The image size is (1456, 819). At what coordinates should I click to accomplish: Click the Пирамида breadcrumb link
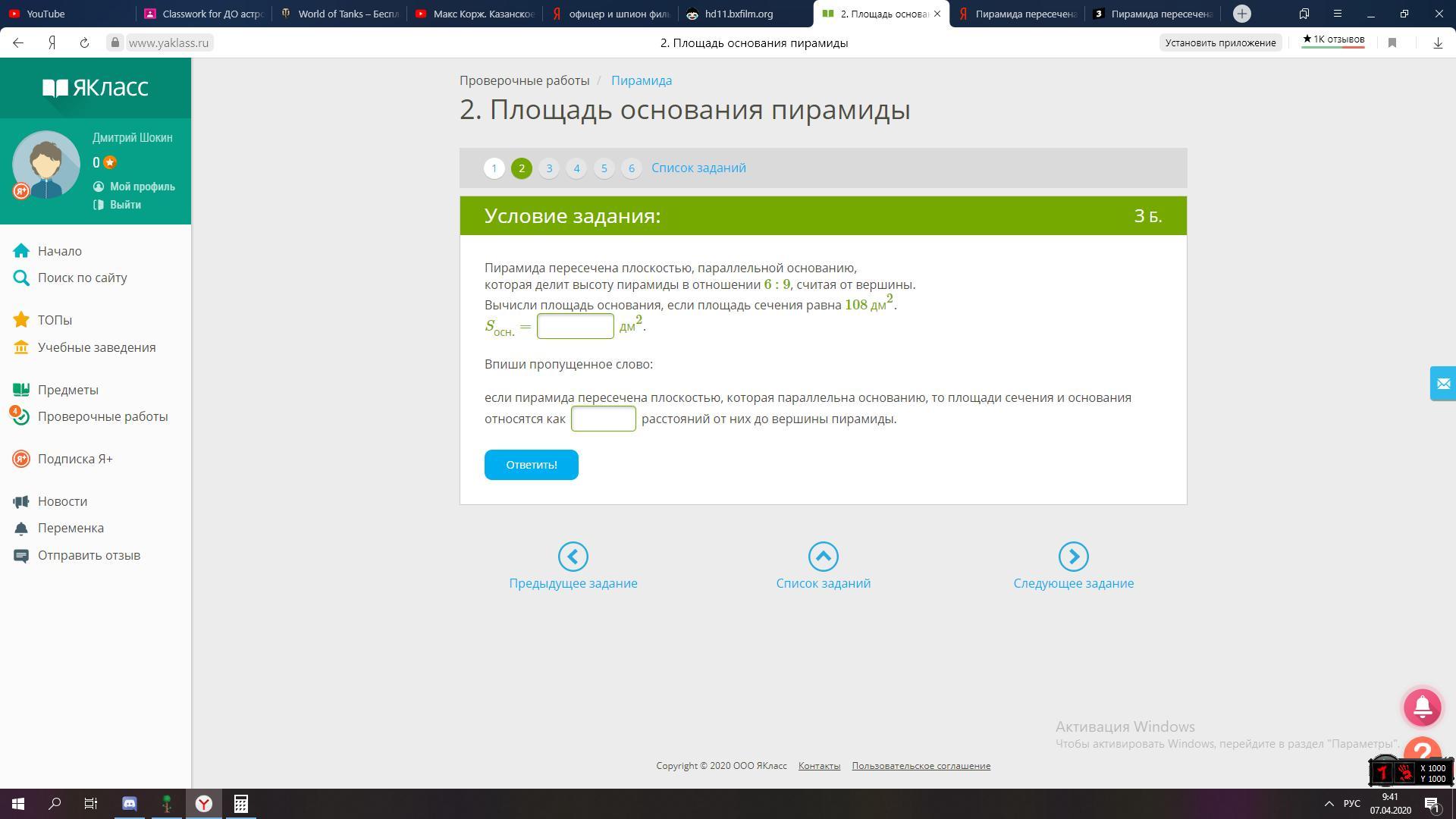[x=642, y=80]
